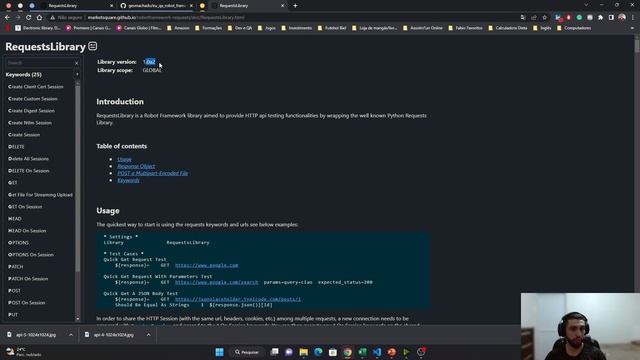Open the Amazon bookmarks folder

(x=178, y=28)
